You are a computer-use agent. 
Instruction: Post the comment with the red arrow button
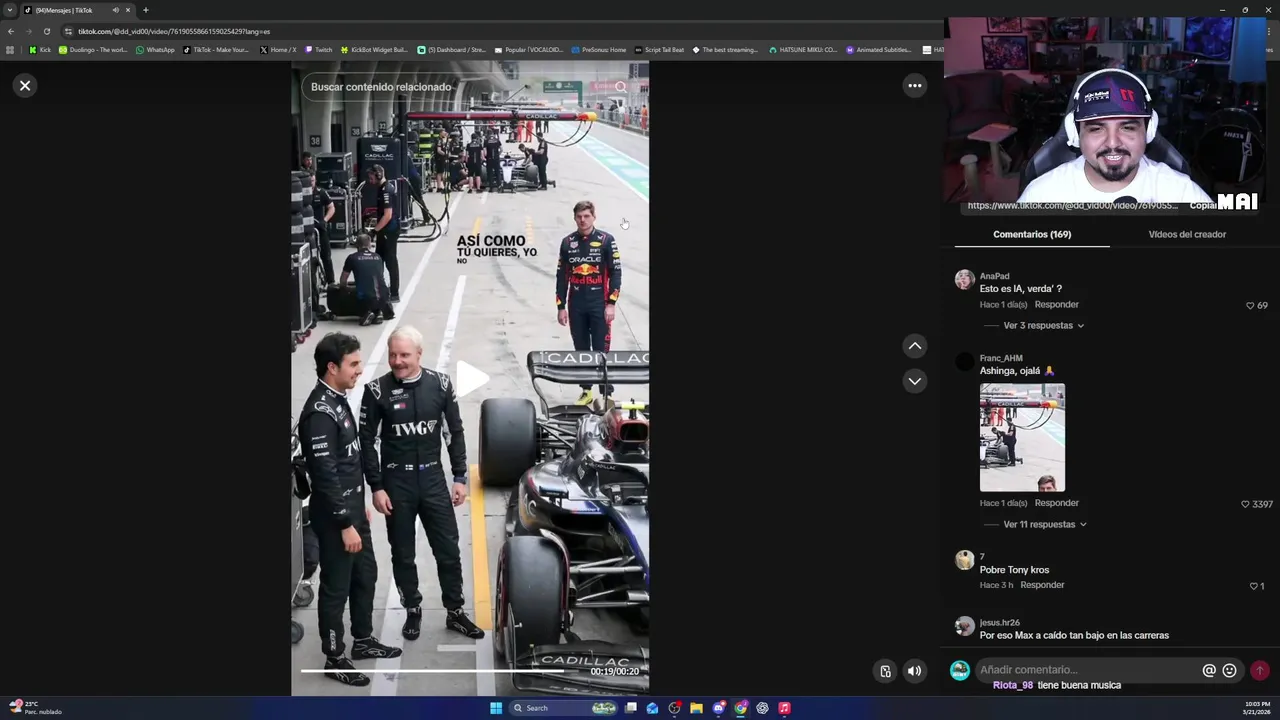pyautogui.click(x=1260, y=671)
